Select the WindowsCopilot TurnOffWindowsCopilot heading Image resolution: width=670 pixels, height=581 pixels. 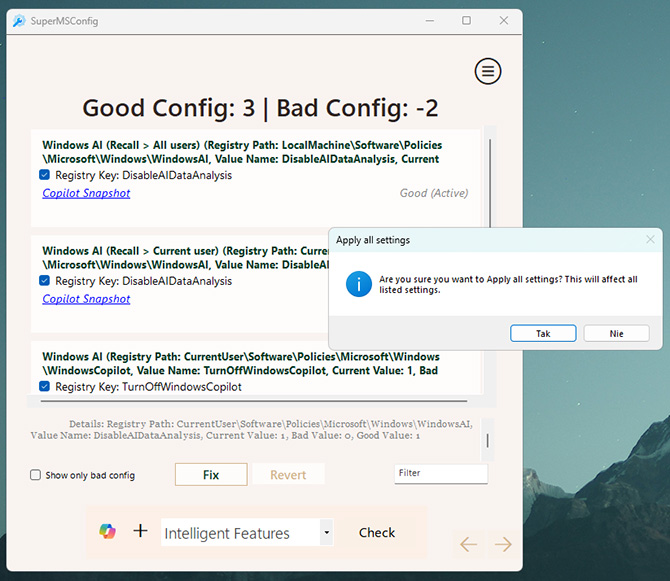pyautogui.click(x=241, y=364)
